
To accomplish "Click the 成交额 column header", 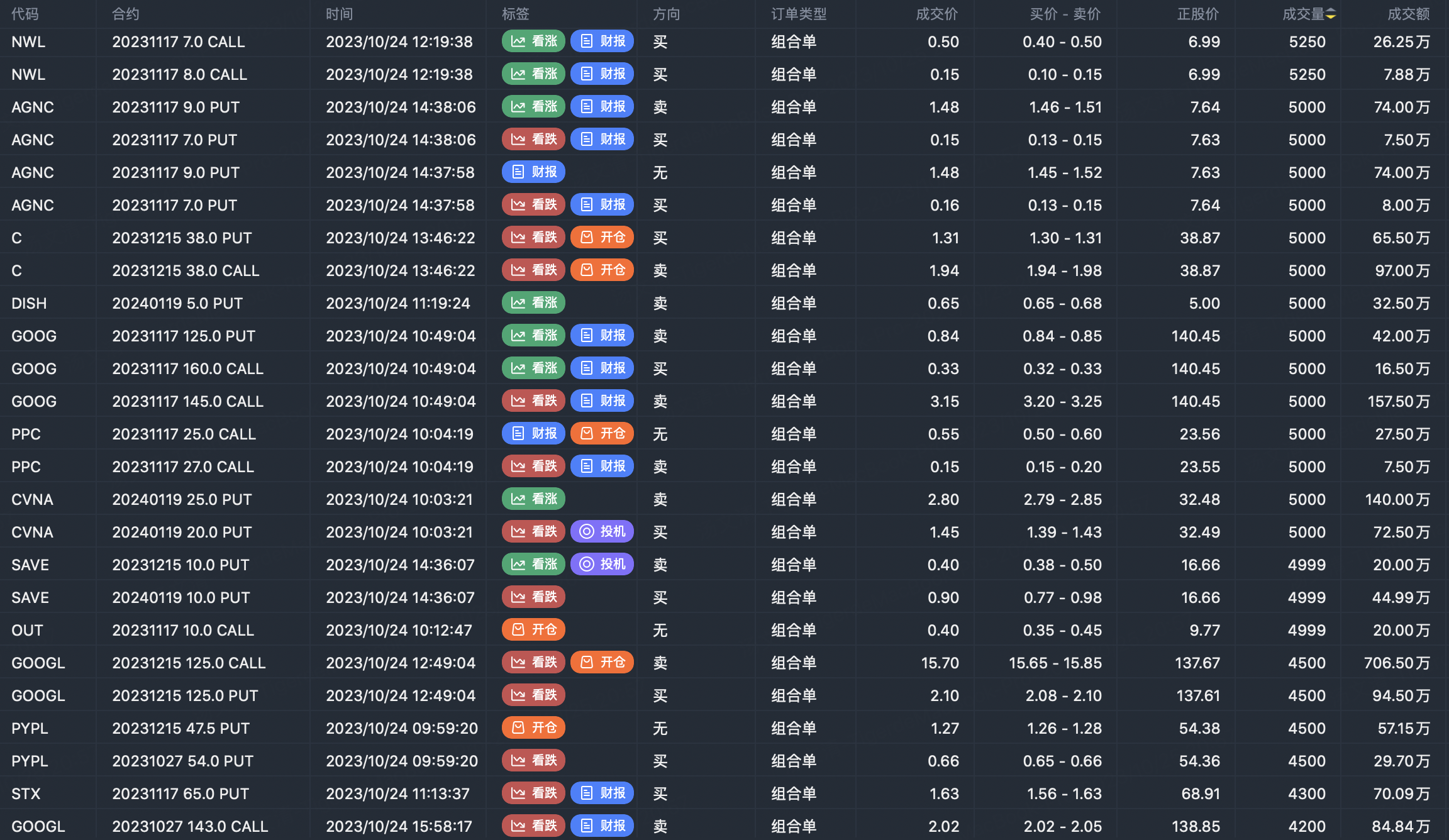I will click(1409, 14).
